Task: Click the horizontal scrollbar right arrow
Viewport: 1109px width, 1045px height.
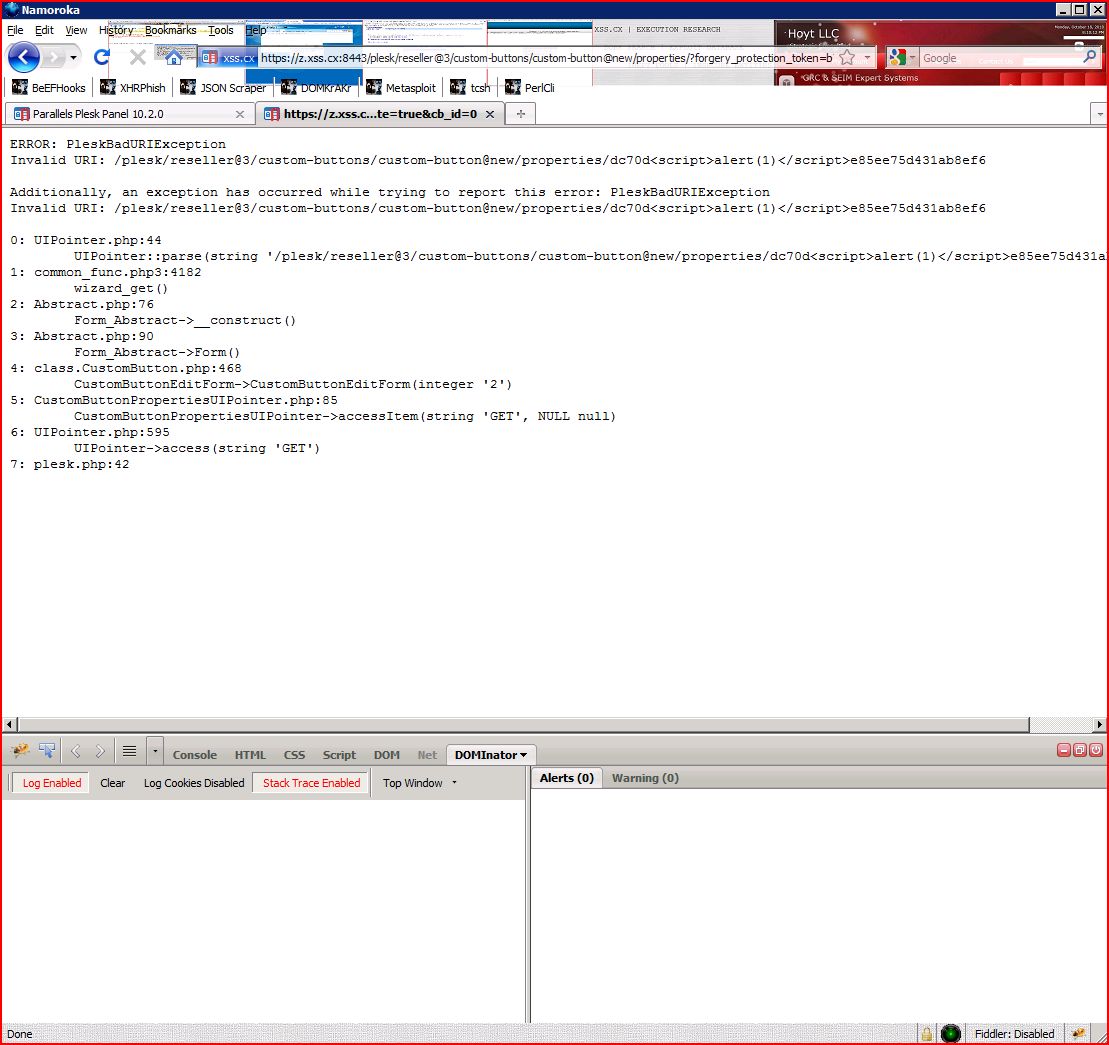Action: pyautogui.click(x=1099, y=724)
